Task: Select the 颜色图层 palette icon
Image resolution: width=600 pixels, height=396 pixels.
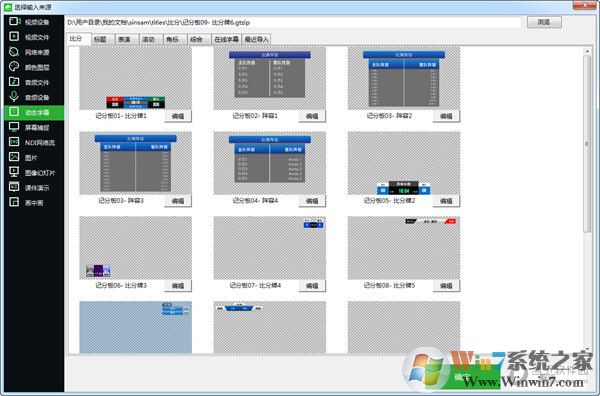Action: coord(14,67)
